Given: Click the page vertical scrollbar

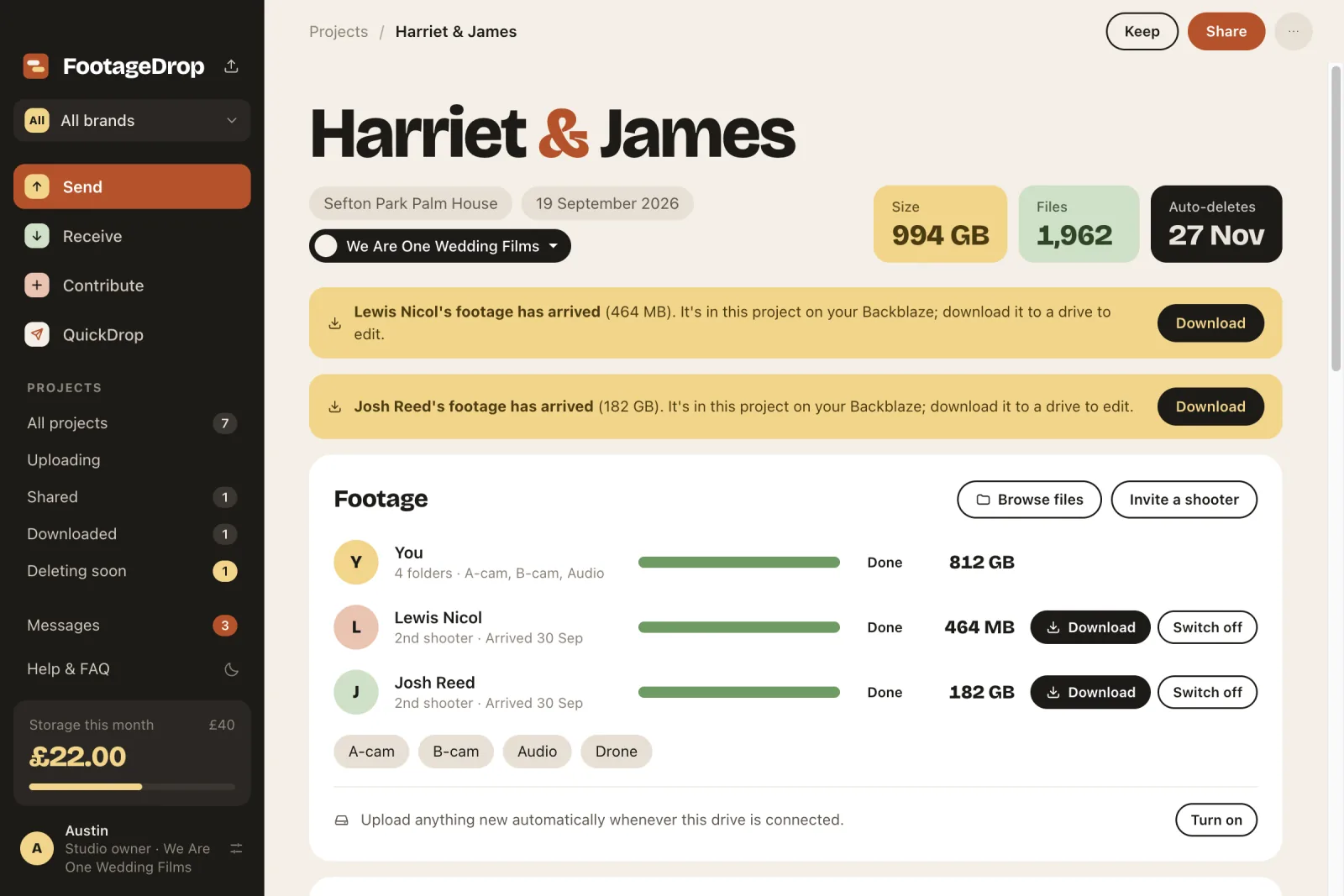Looking at the screenshot, I should coord(1336,218).
